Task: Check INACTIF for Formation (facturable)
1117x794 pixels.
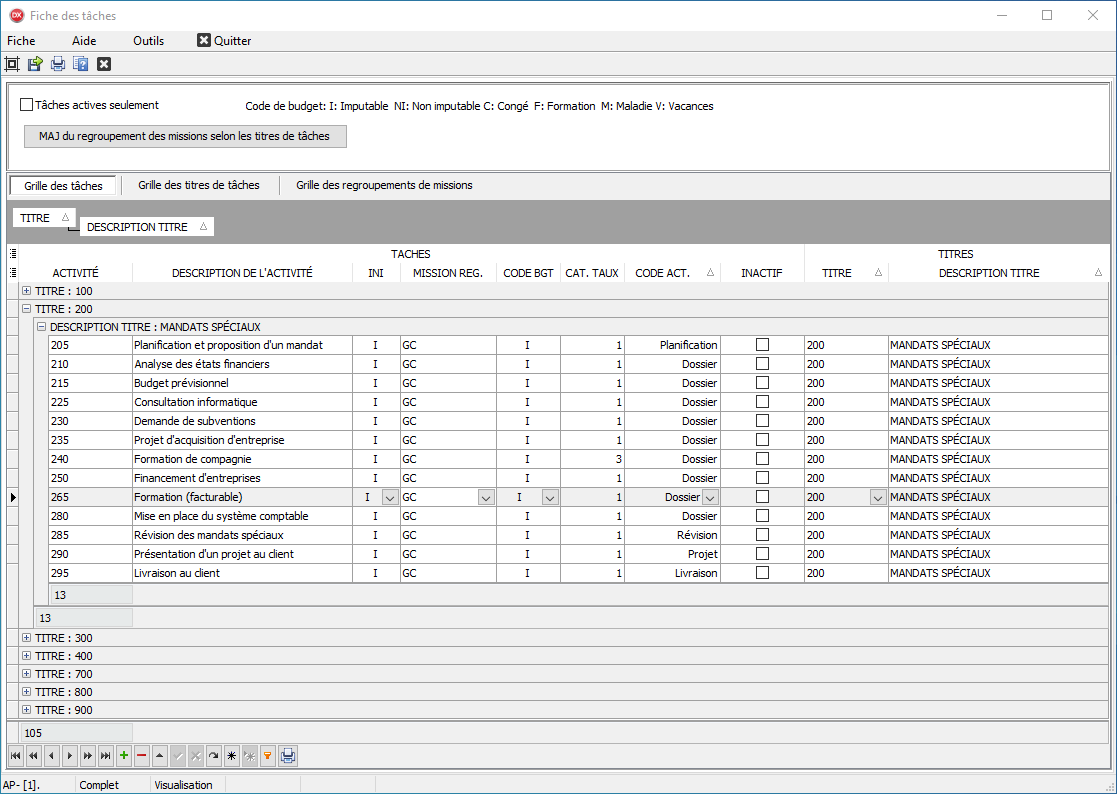Action: pyautogui.click(x=762, y=497)
